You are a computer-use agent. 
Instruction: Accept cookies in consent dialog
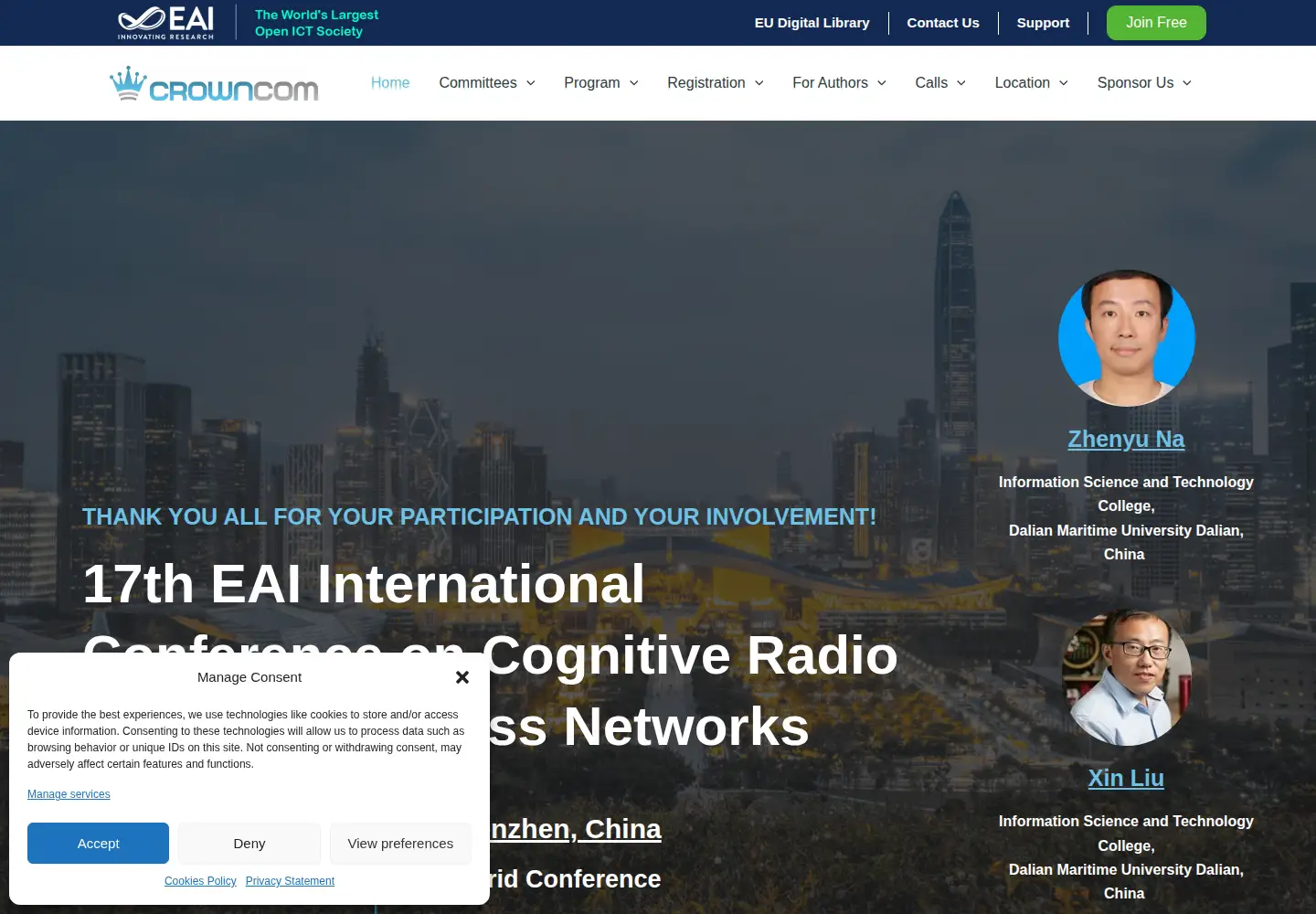tap(98, 844)
